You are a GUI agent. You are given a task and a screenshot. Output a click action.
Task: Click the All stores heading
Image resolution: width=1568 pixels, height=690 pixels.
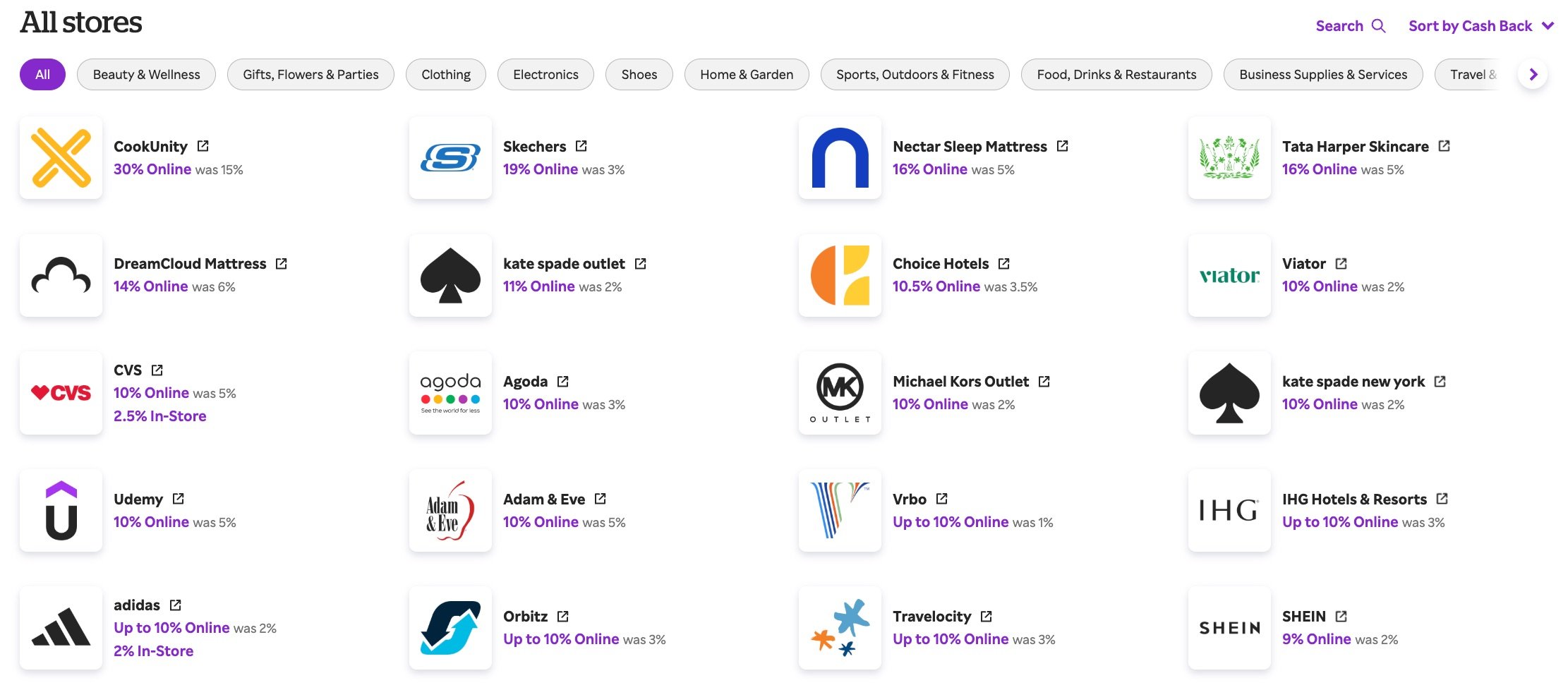[81, 23]
